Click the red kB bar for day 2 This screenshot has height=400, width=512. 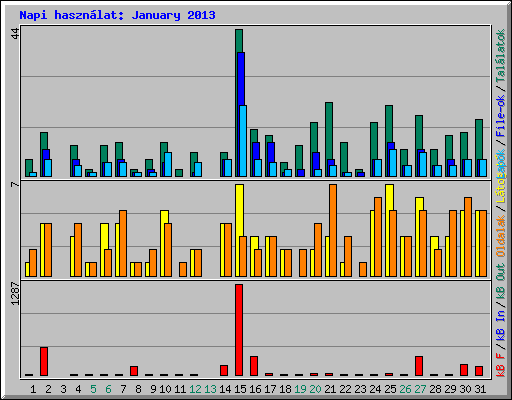pyautogui.click(x=44, y=361)
